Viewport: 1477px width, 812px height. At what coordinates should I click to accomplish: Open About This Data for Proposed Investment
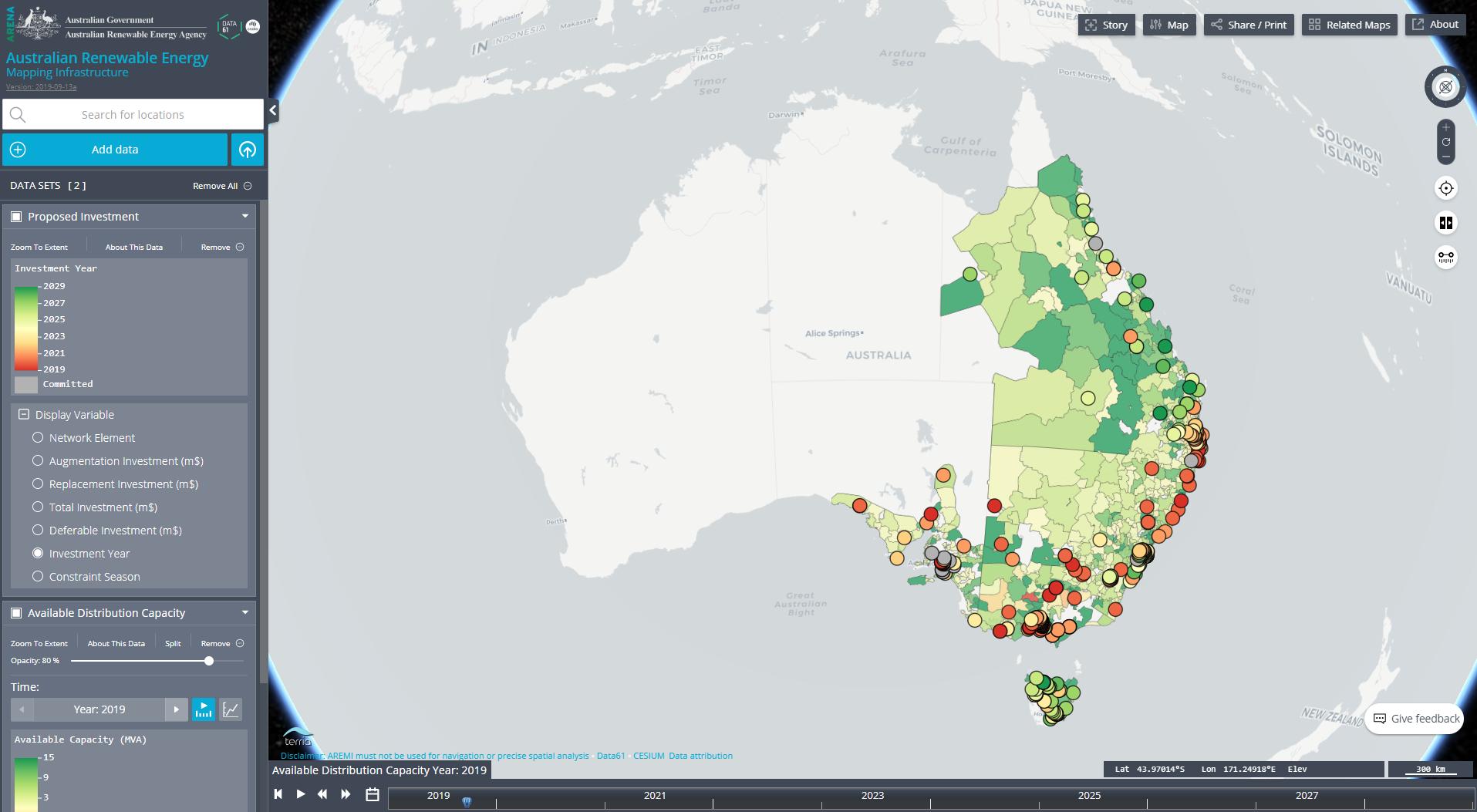point(134,248)
